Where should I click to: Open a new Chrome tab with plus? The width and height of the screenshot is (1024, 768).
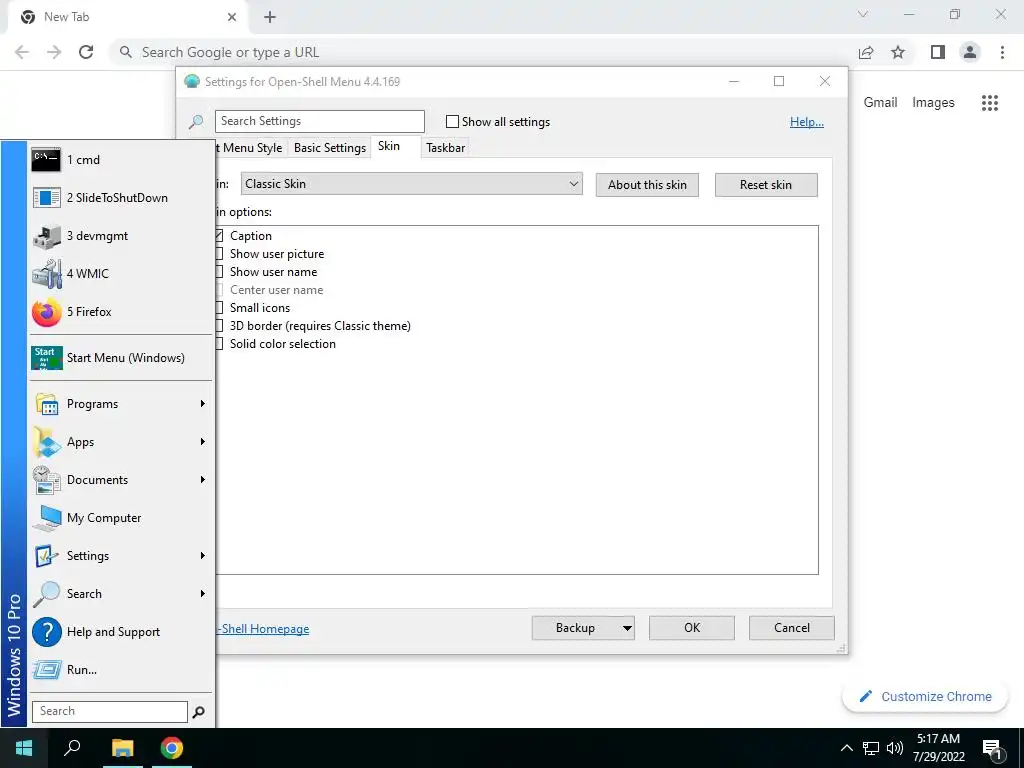pos(270,17)
